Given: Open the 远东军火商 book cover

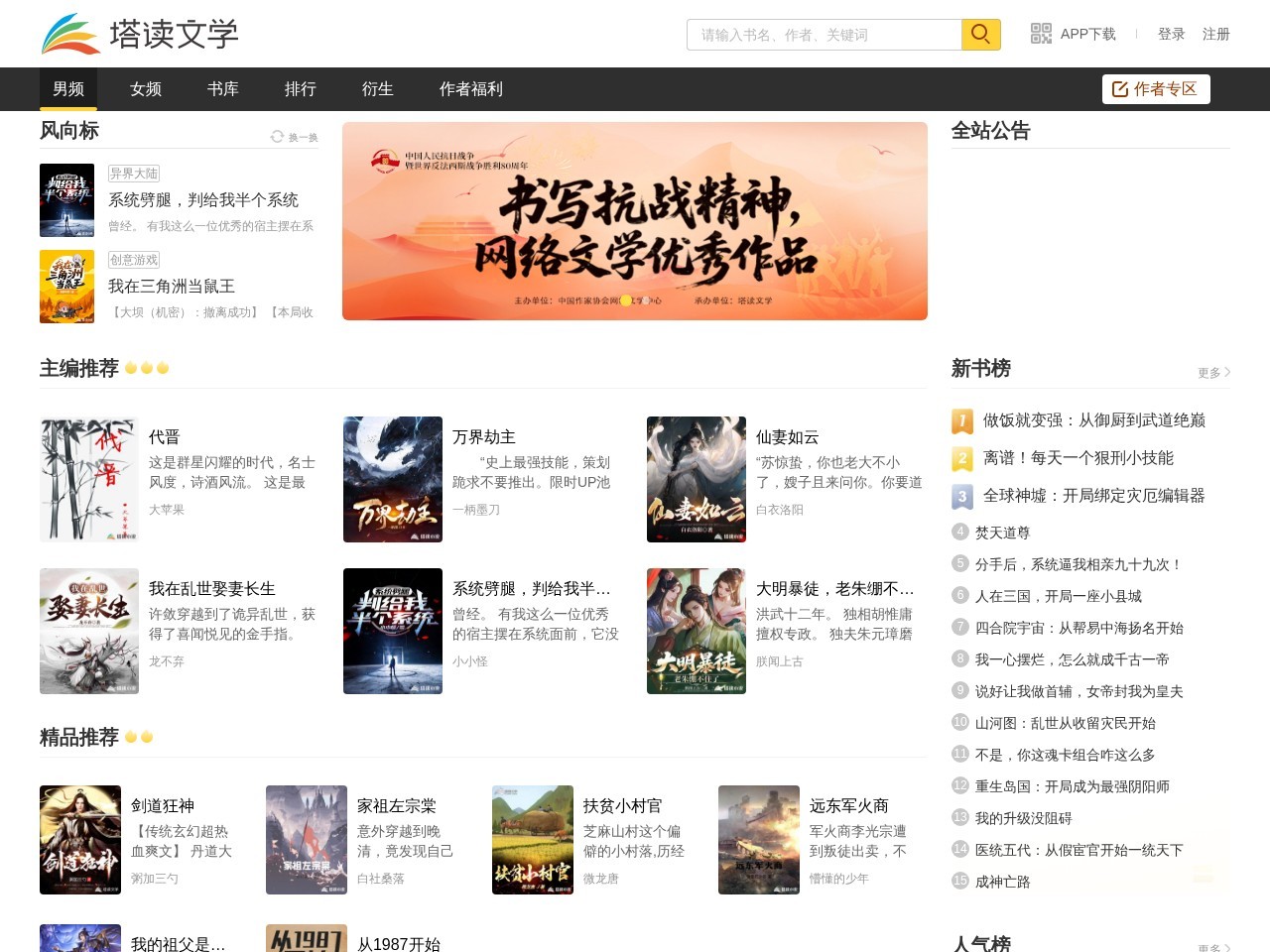Looking at the screenshot, I should tap(759, 840).
